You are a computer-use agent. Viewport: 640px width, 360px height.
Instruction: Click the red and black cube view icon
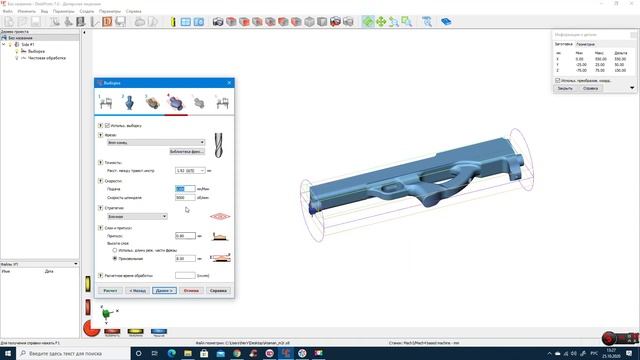[335, 22]
